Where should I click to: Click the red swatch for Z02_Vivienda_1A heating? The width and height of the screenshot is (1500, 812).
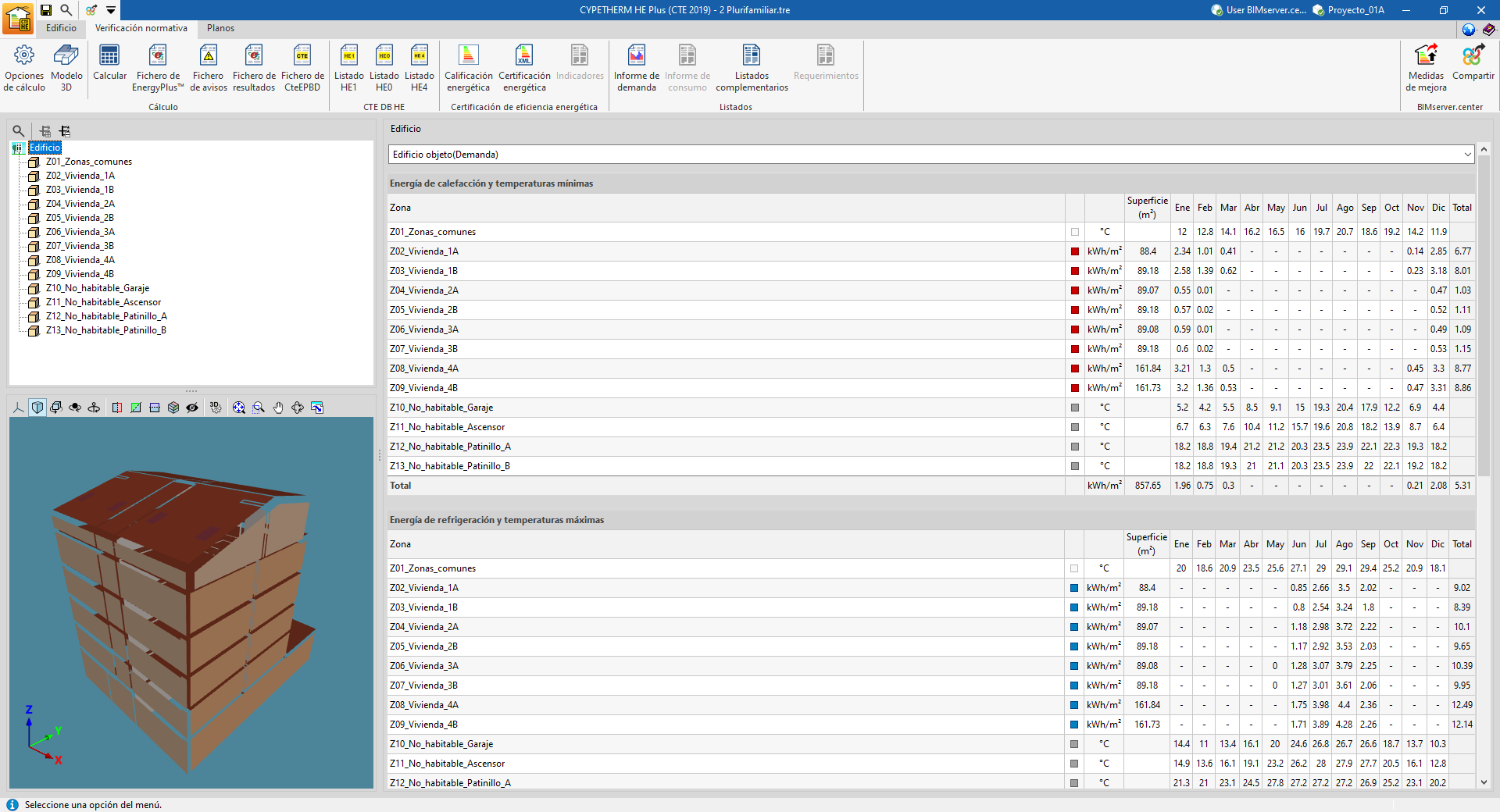(x=1075, y=251)
